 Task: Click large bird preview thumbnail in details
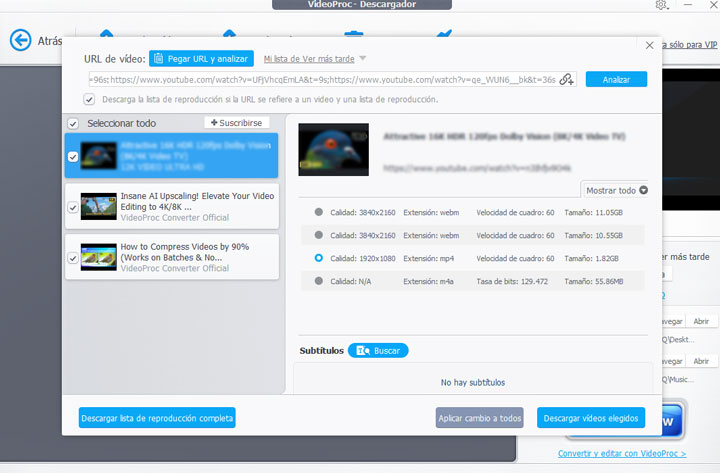tap(333, 149)
